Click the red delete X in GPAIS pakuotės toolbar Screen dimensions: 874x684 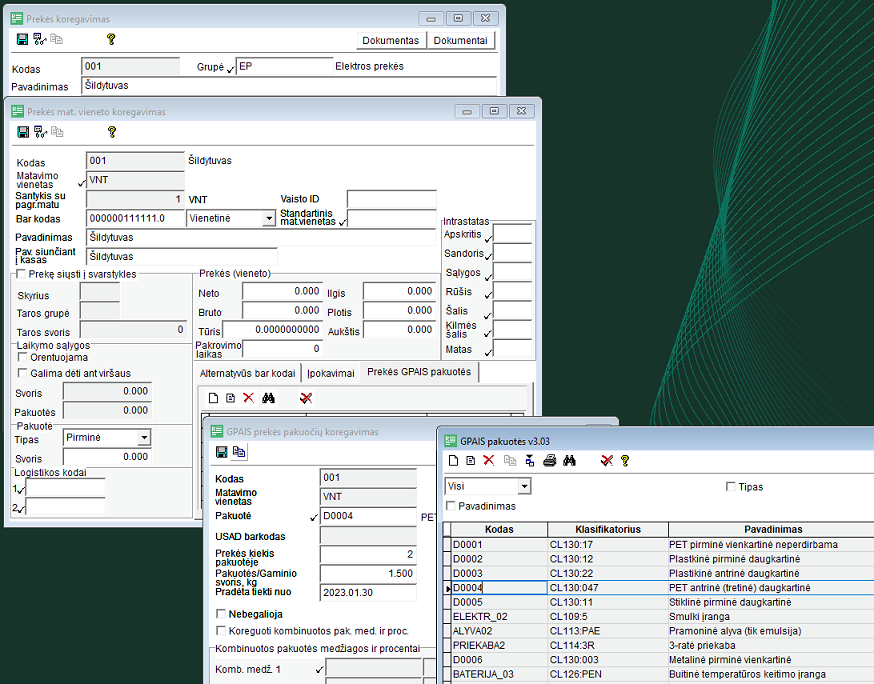tap(489, 460)
